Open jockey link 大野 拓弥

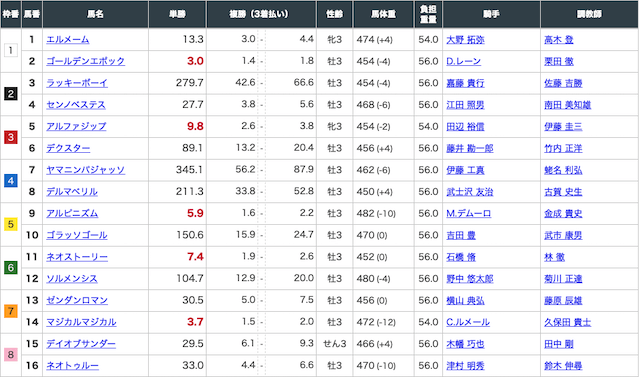coord(465,40)
